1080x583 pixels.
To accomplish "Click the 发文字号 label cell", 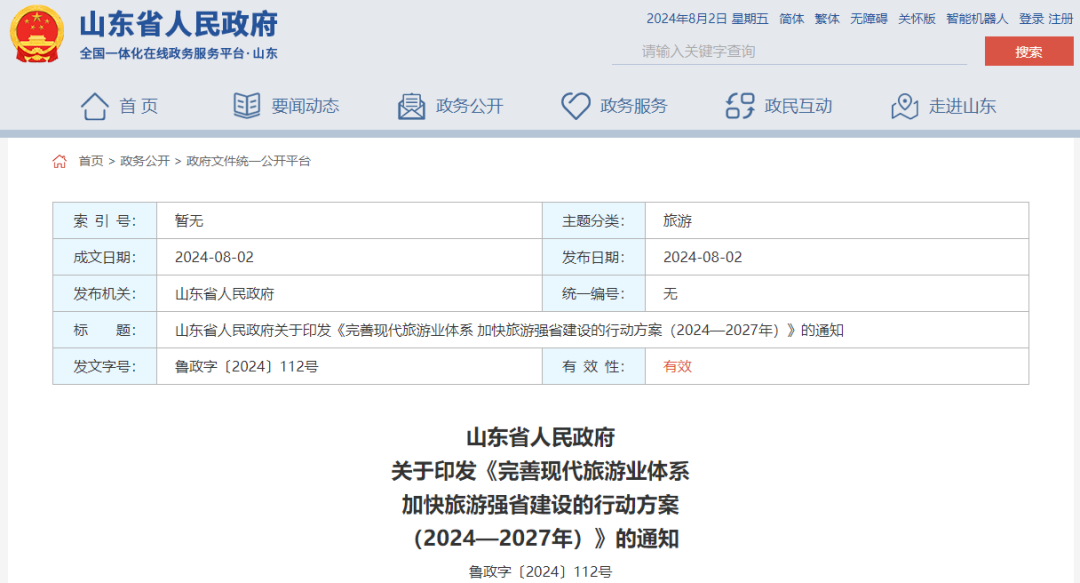I will coord(105,367).
